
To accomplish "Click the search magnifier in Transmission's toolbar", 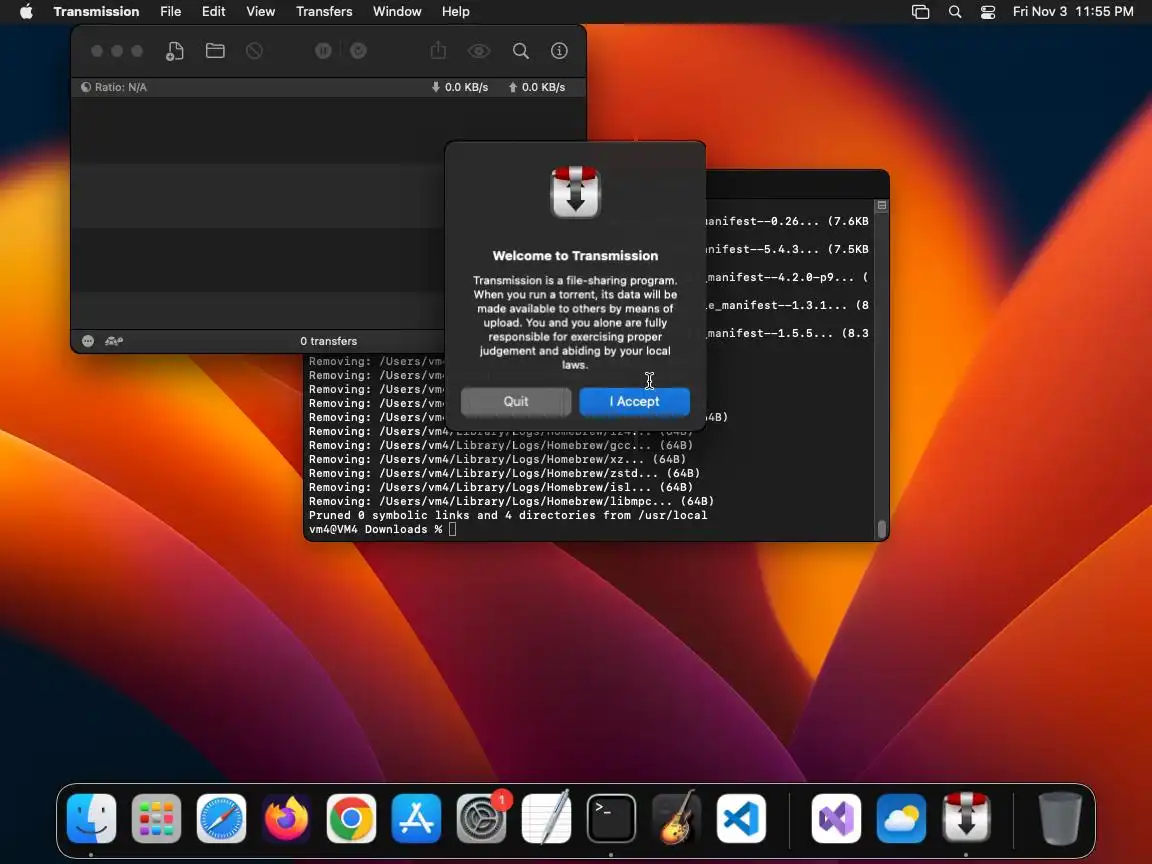I will pos(521,51).
